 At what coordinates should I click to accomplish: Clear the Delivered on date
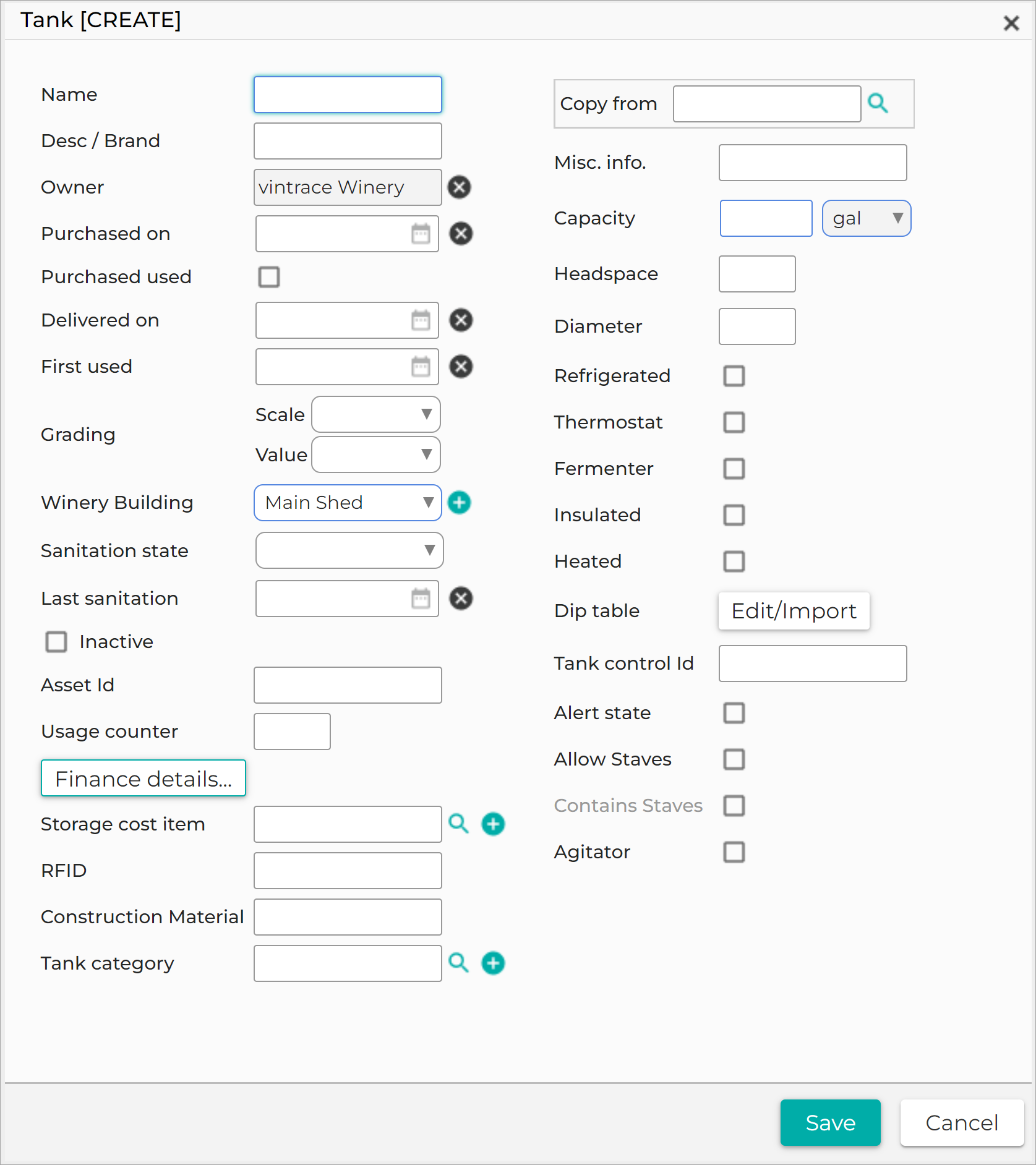click(460, 320)
